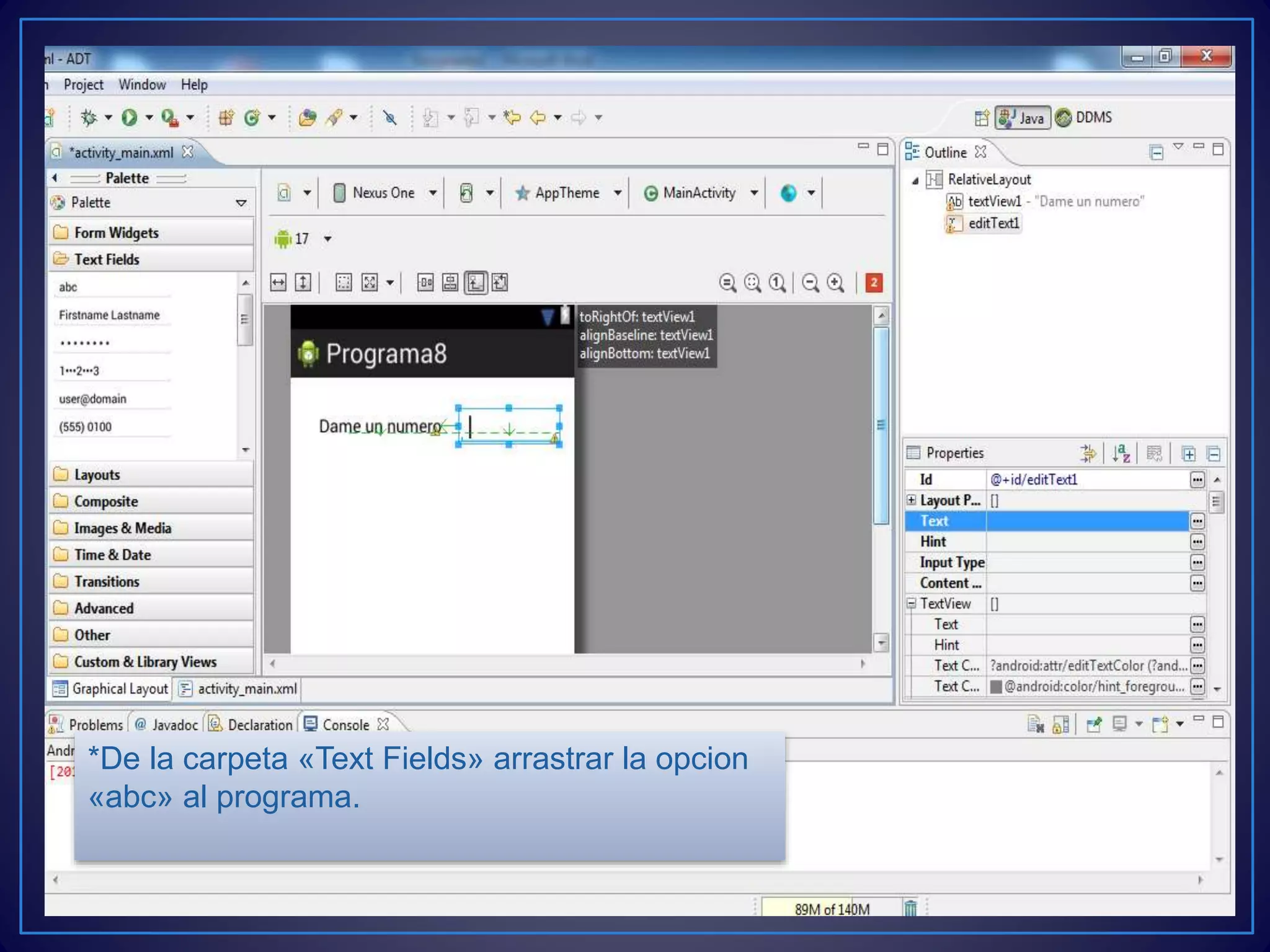This screenshot has width=1270, height=952.
Task: Click the green Run button icon
Action: coord(129,117)
